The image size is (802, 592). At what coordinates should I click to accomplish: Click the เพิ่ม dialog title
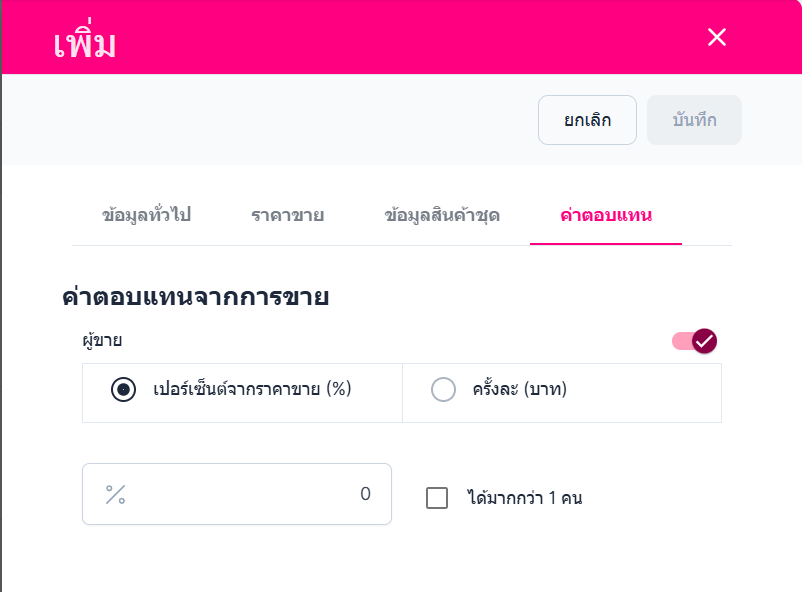pyautogui.click(x=85, y=44)
